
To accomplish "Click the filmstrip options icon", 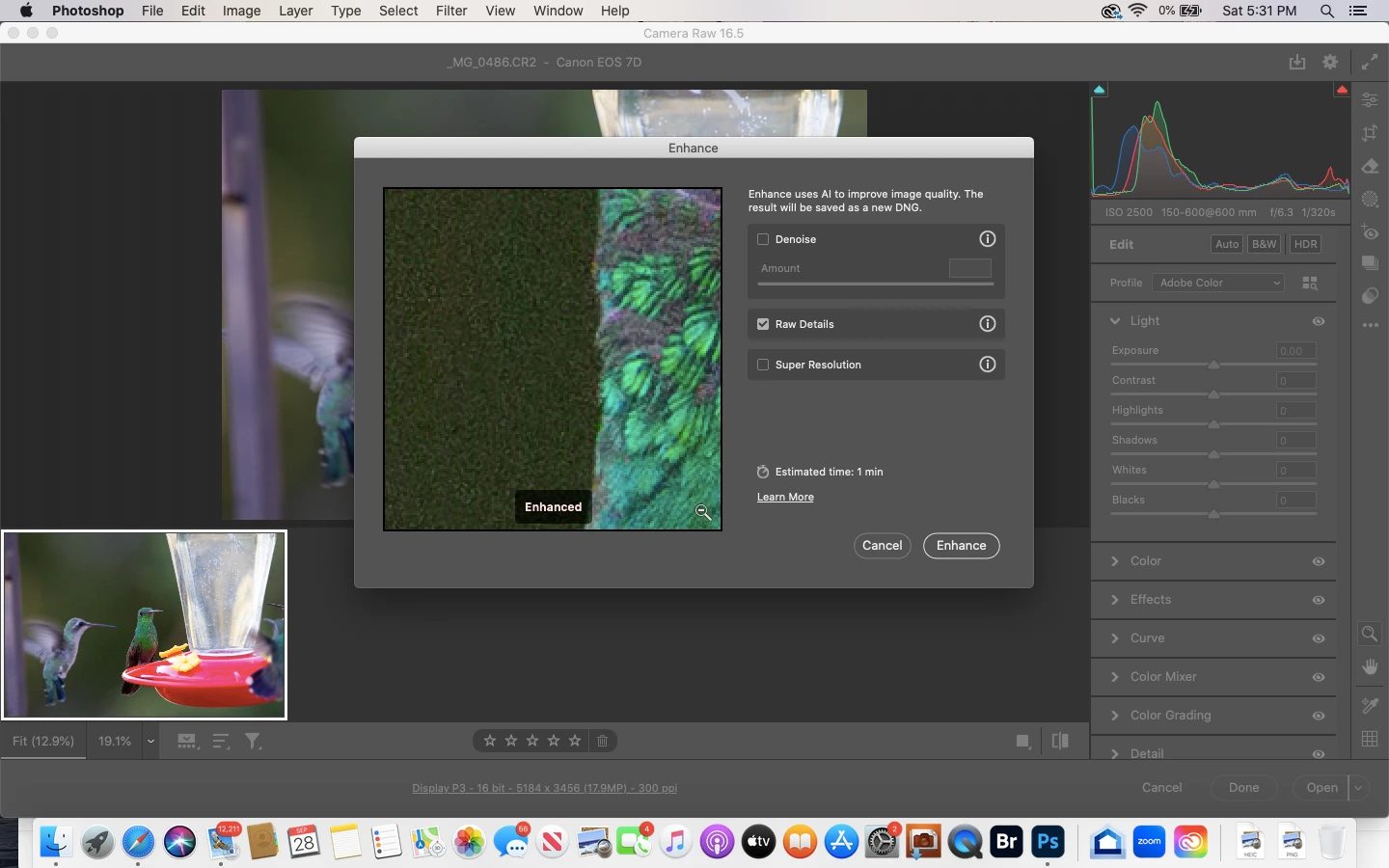I will [188, 741].
